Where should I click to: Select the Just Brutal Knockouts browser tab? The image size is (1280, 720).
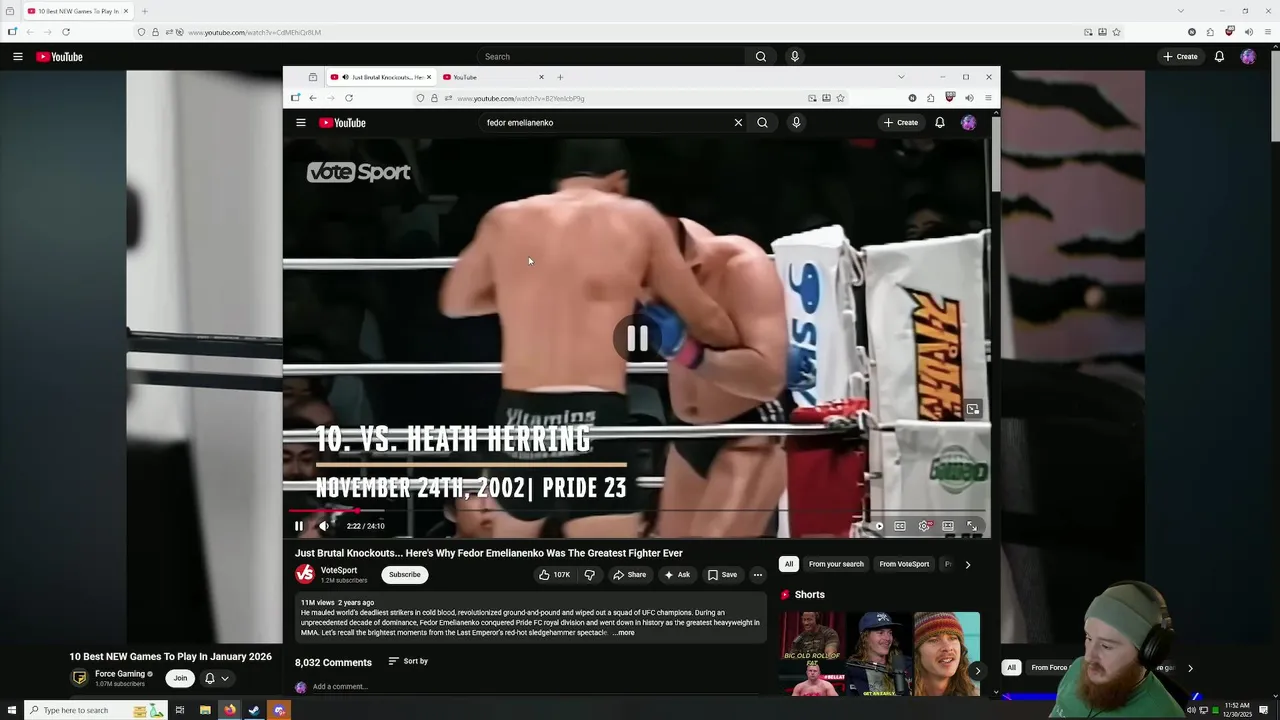380,77
